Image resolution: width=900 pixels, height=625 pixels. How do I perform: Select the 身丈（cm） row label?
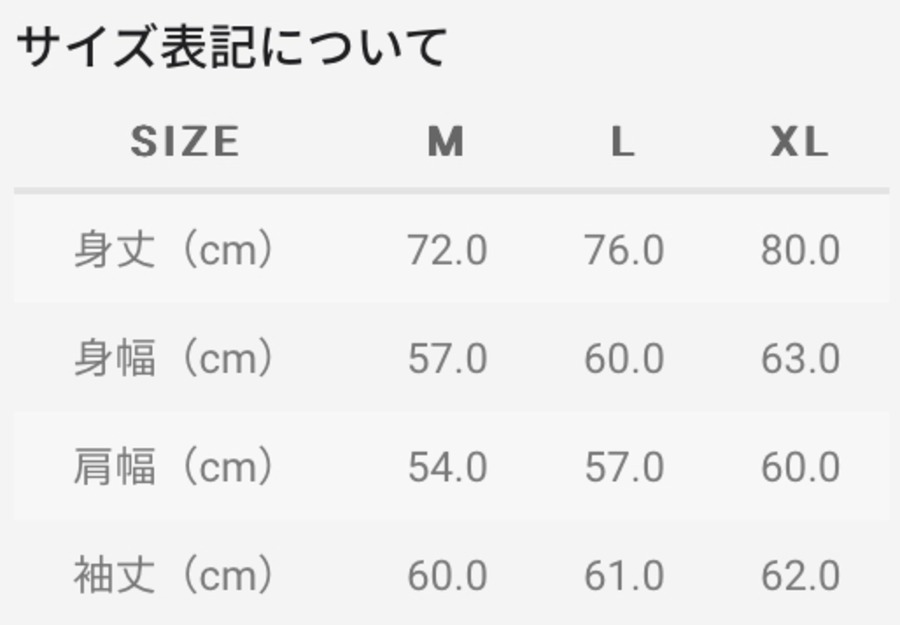click(x=174, y=250)
